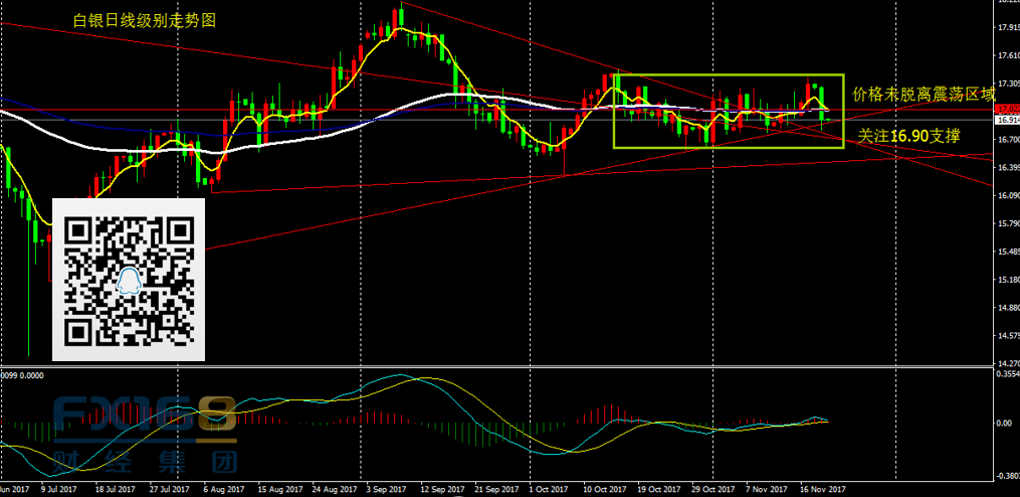Click the red price tag on axis

click(x=1007, y=110)
